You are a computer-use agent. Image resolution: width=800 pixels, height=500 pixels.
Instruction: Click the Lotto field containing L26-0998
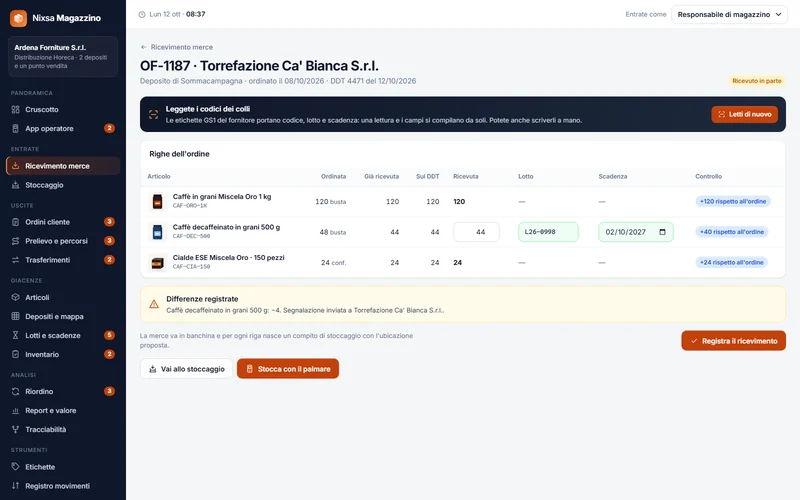(x=548, y=232)
